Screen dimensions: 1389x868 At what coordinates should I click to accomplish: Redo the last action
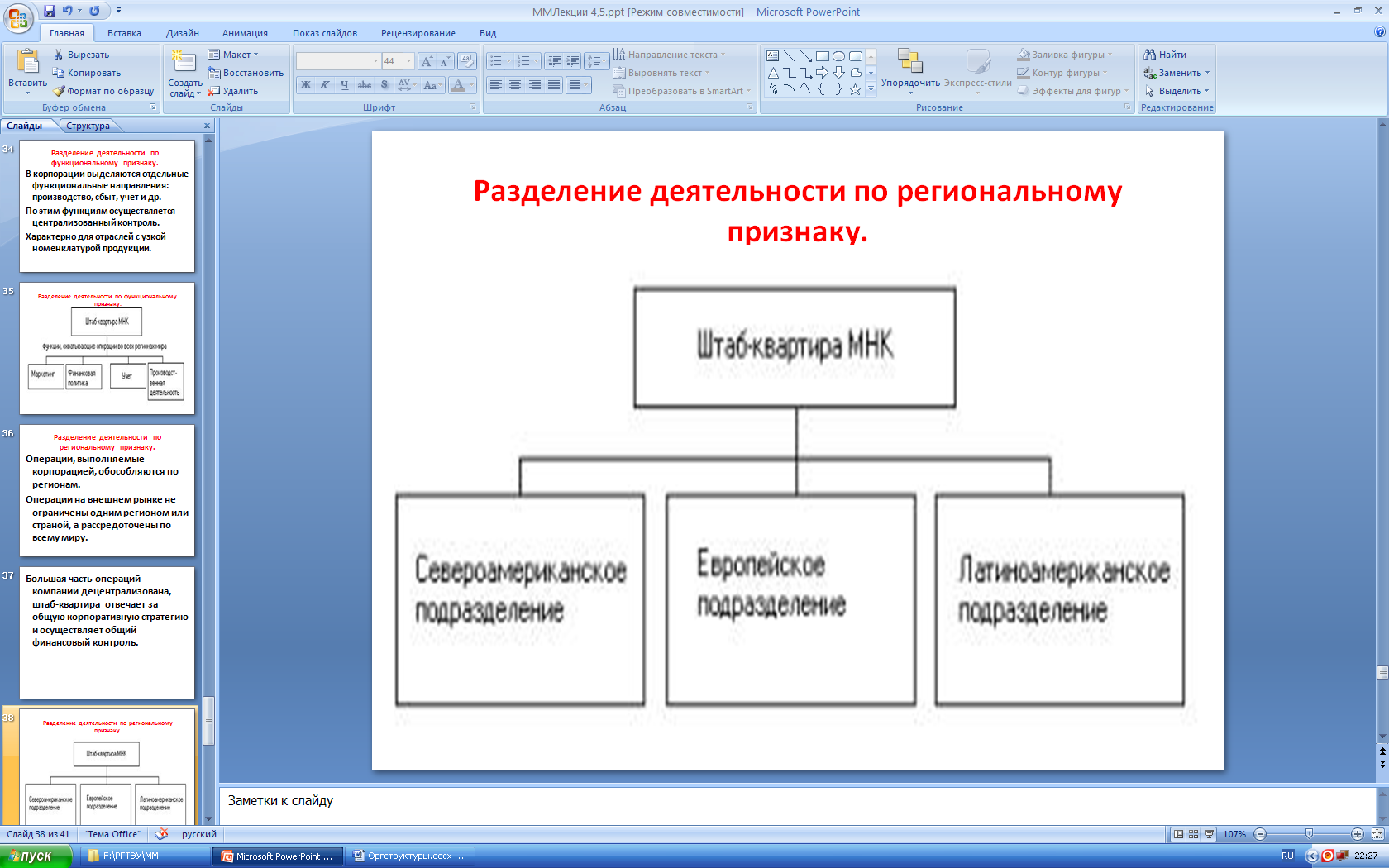[94, 11]
